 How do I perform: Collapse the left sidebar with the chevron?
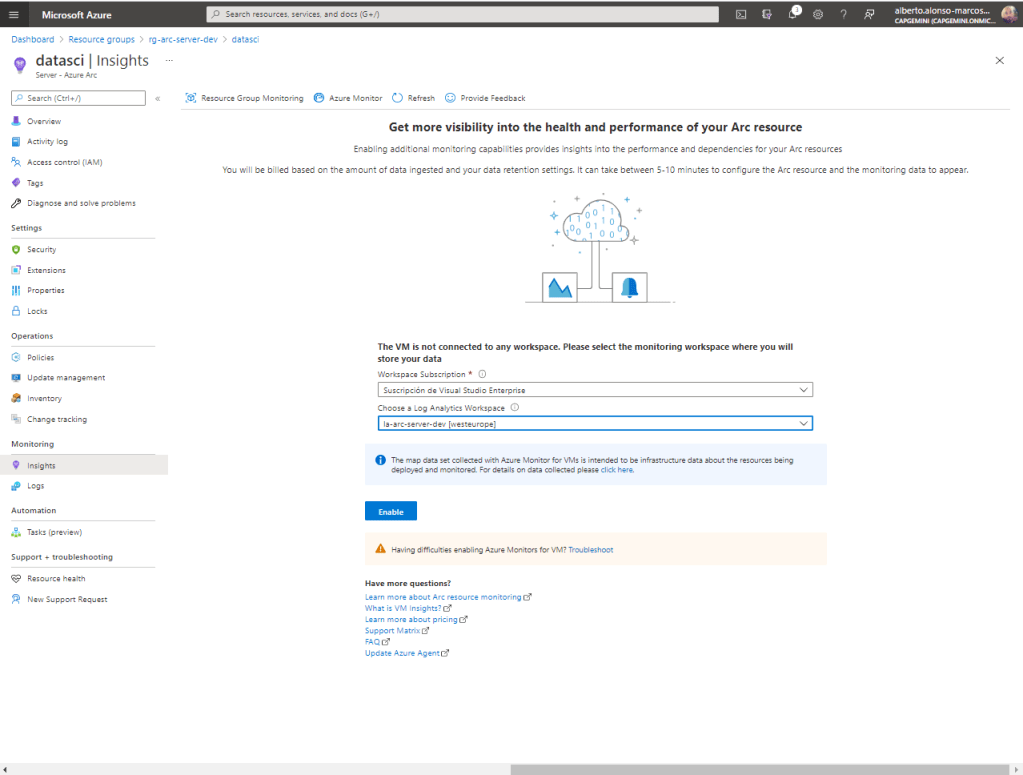point(158,98)
